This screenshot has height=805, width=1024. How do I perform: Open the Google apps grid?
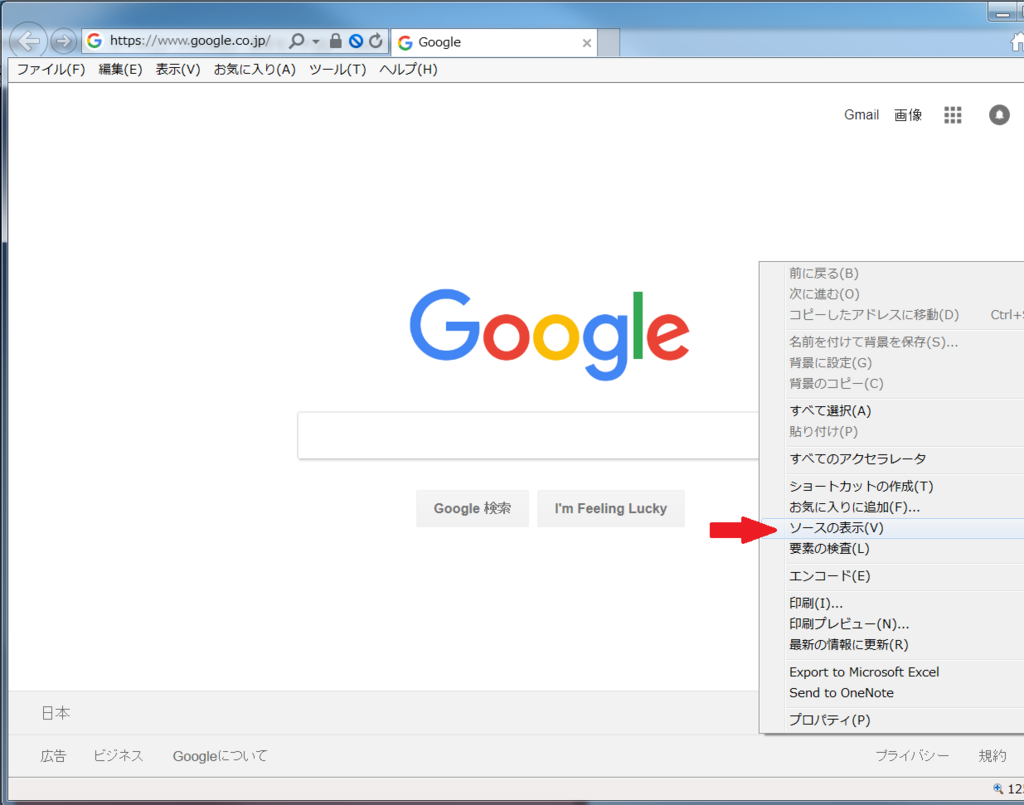coord(952,114)
